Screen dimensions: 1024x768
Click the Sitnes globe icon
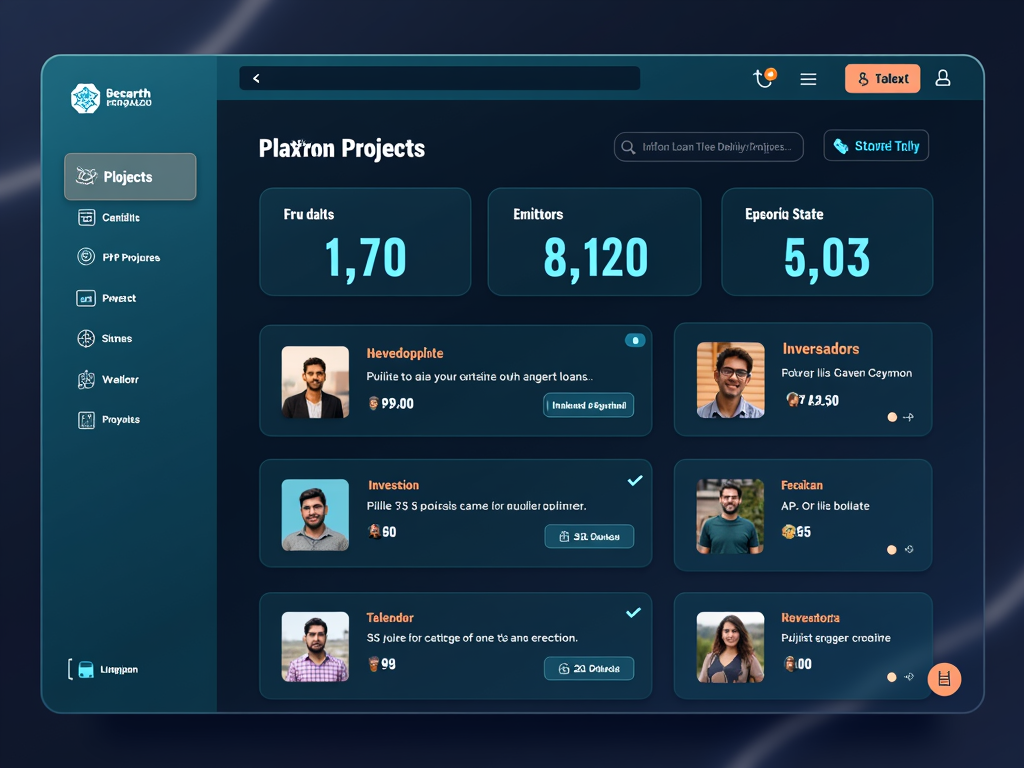86,338
